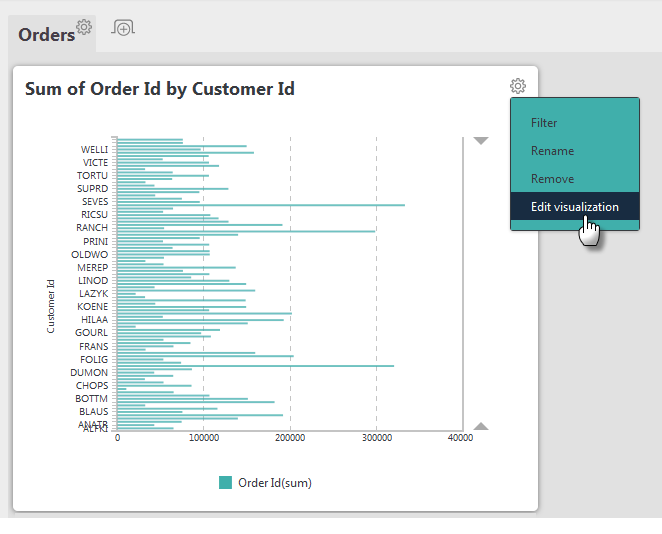This screenshot has width=662, height=534.
Task: Select Edit visualization menu entry
Action: [575, 206]
